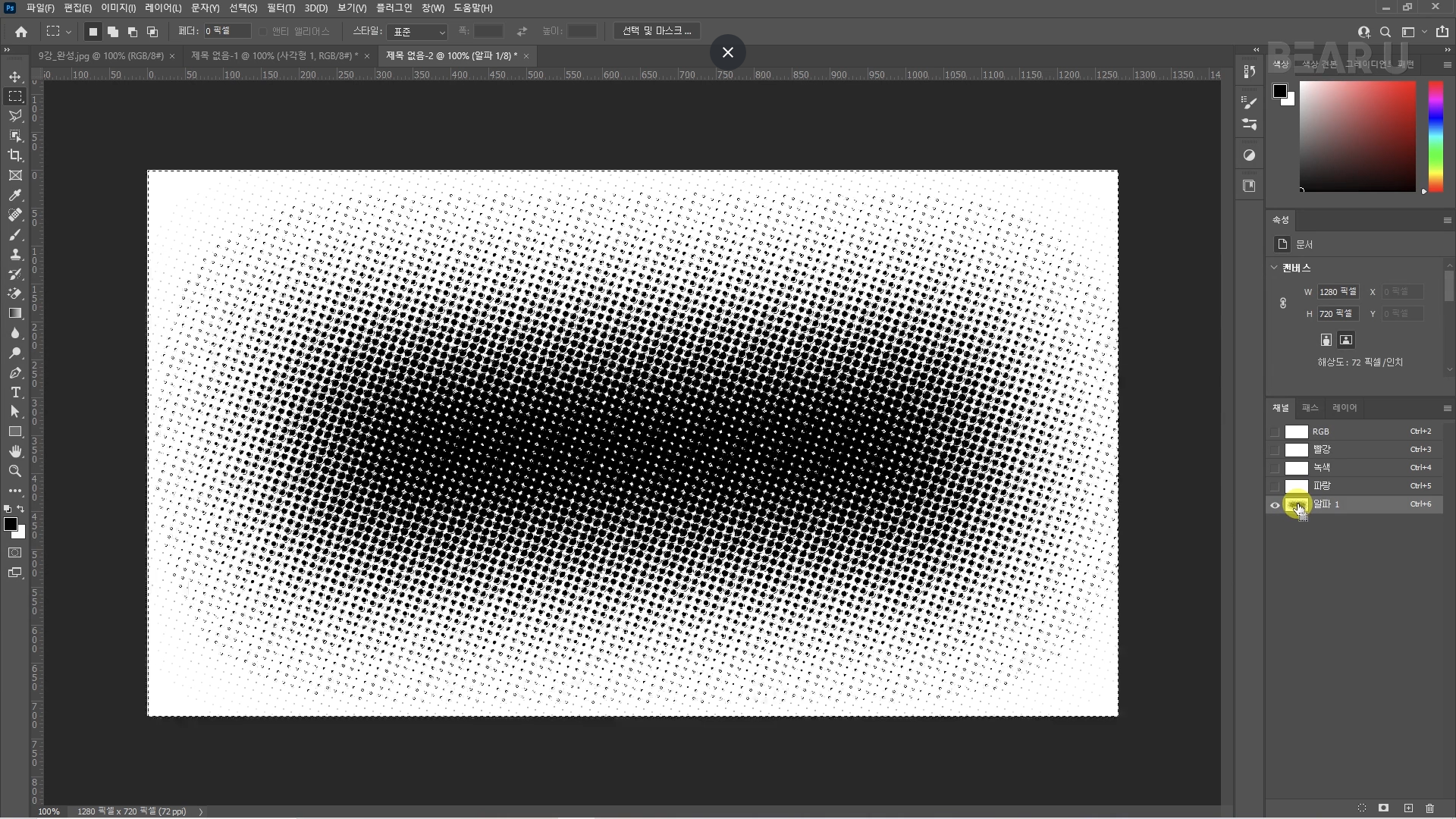Collapse the 캔버스 section
Screen dimensions: 1456x819
pos(1275,268)
